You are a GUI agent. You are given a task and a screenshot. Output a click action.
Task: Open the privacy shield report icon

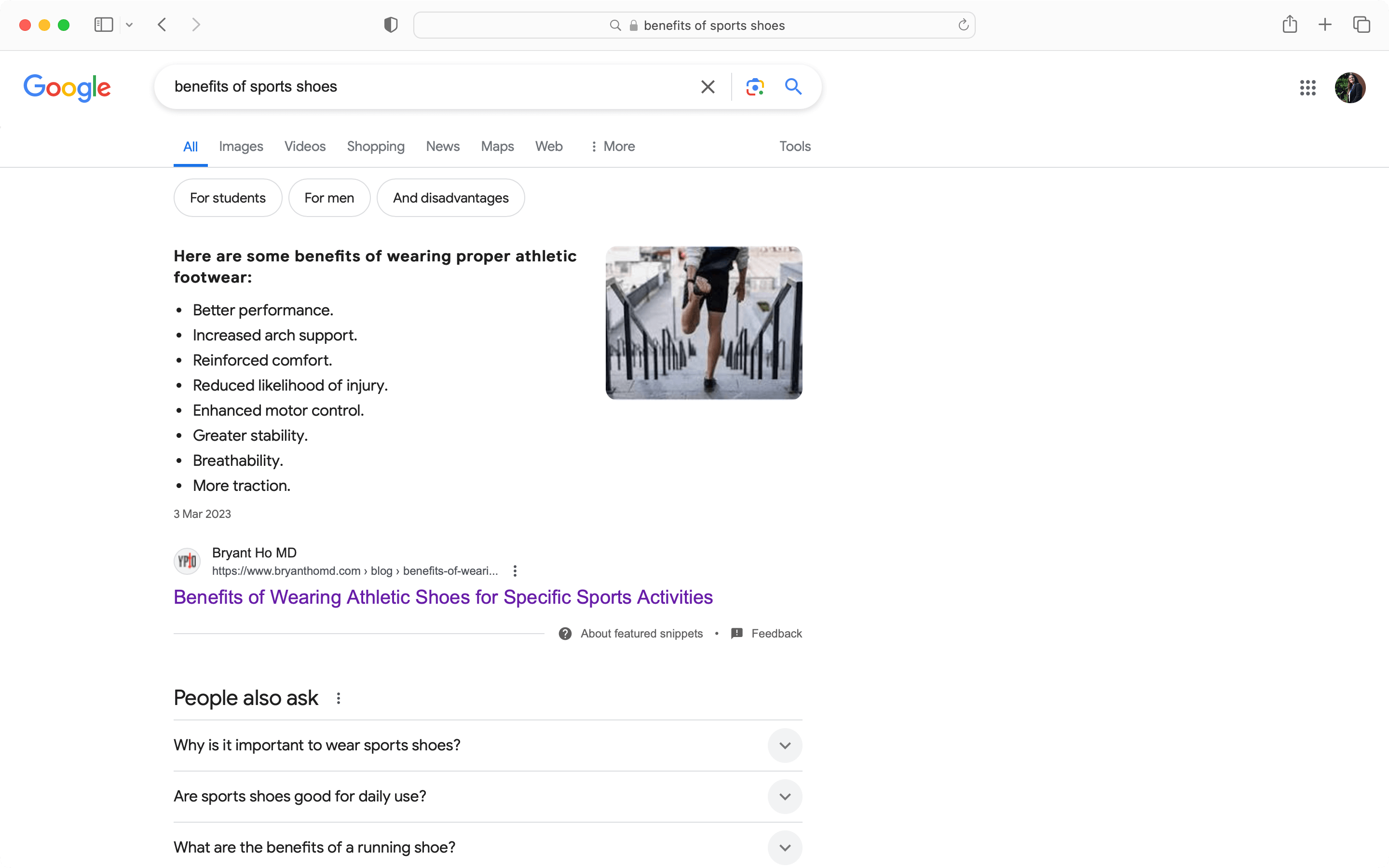(x=391, y=25)
